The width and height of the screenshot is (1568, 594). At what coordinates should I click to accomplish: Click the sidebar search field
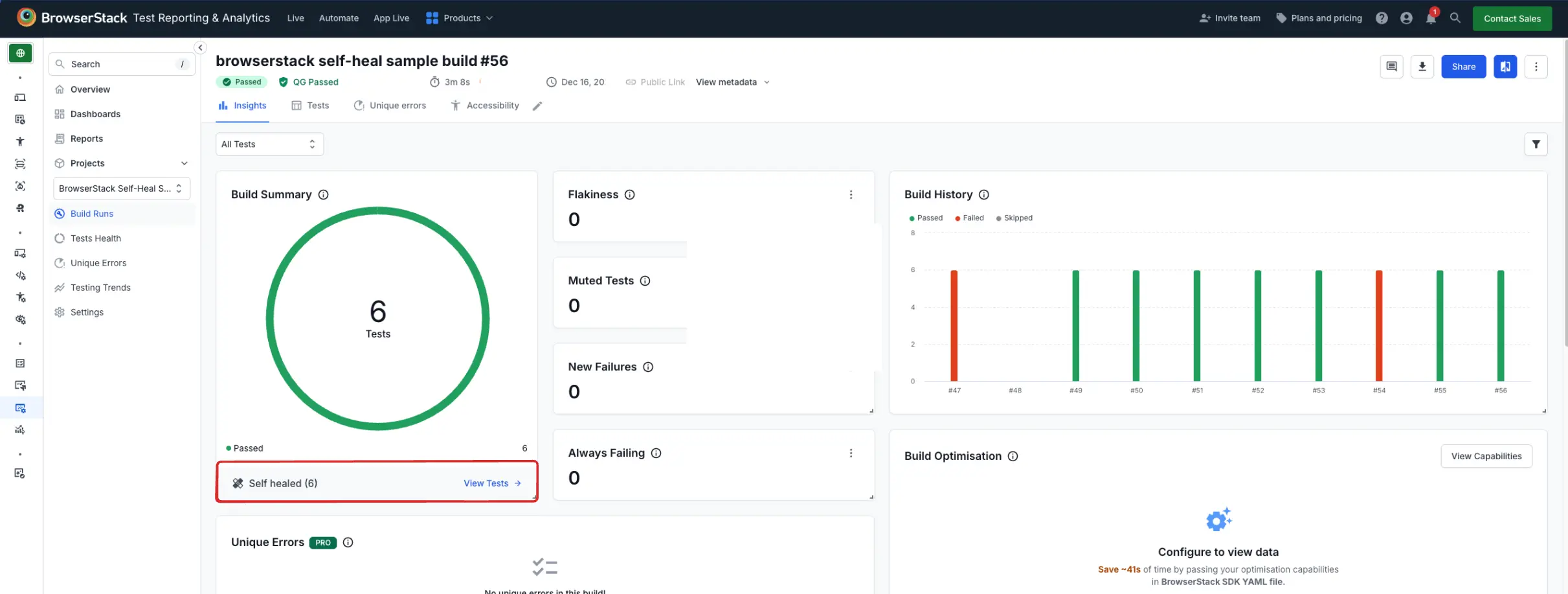pyautogui.click(x=122, y=63)
